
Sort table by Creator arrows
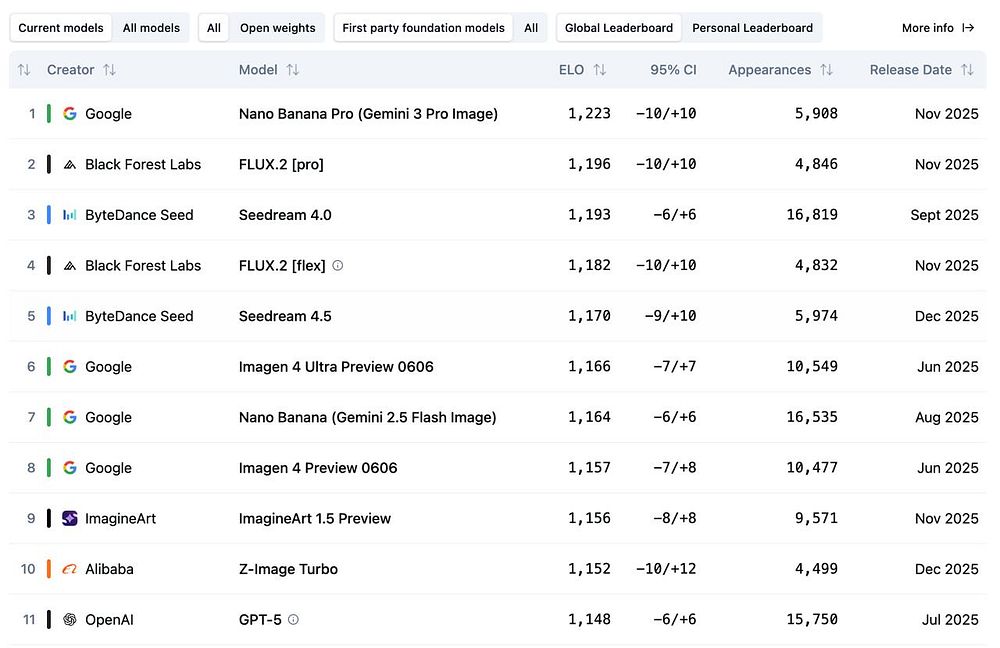pos(110,70)
